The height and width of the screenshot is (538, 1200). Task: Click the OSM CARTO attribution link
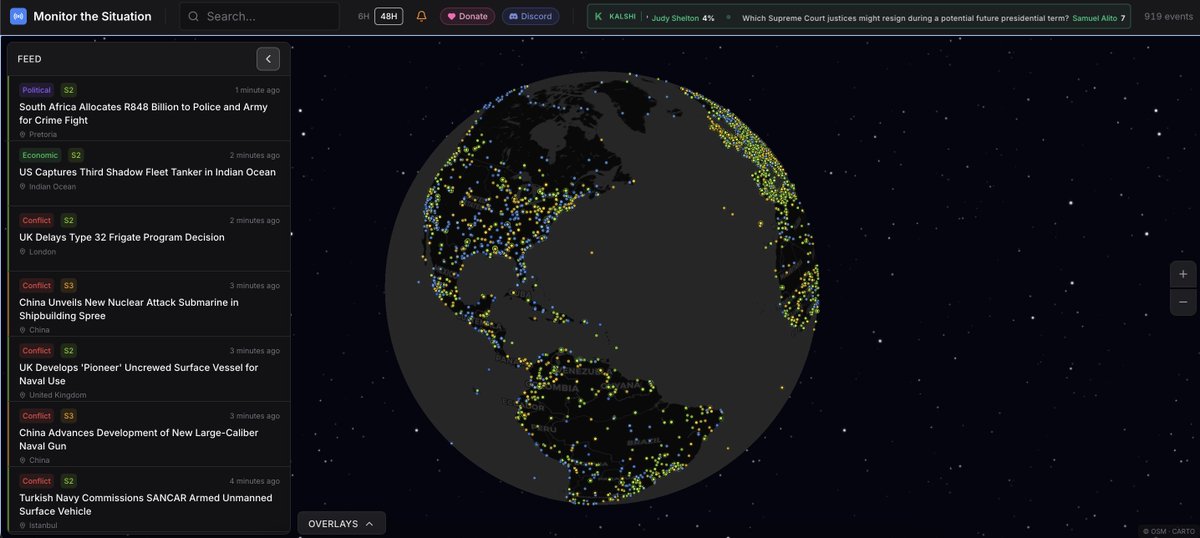click(1170, 531)
